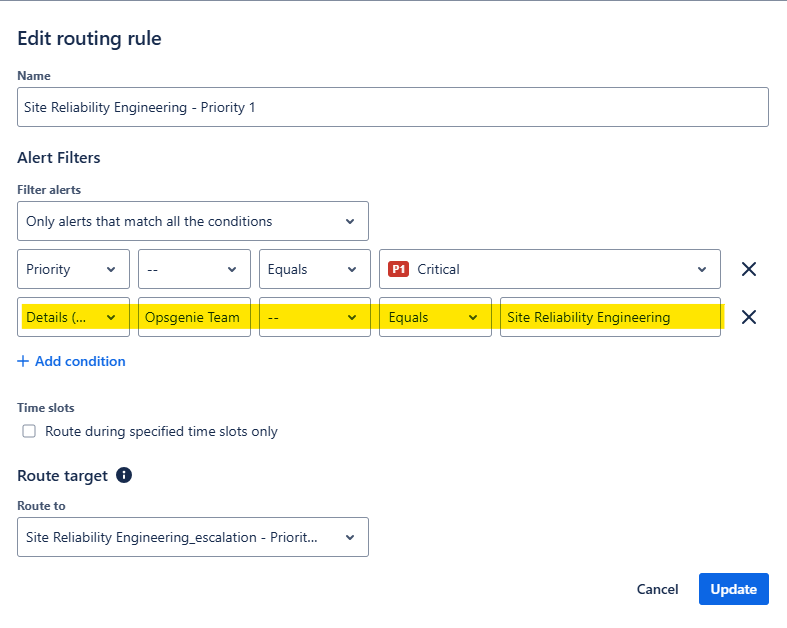
Task: Click the Update button
Action: 733,589
